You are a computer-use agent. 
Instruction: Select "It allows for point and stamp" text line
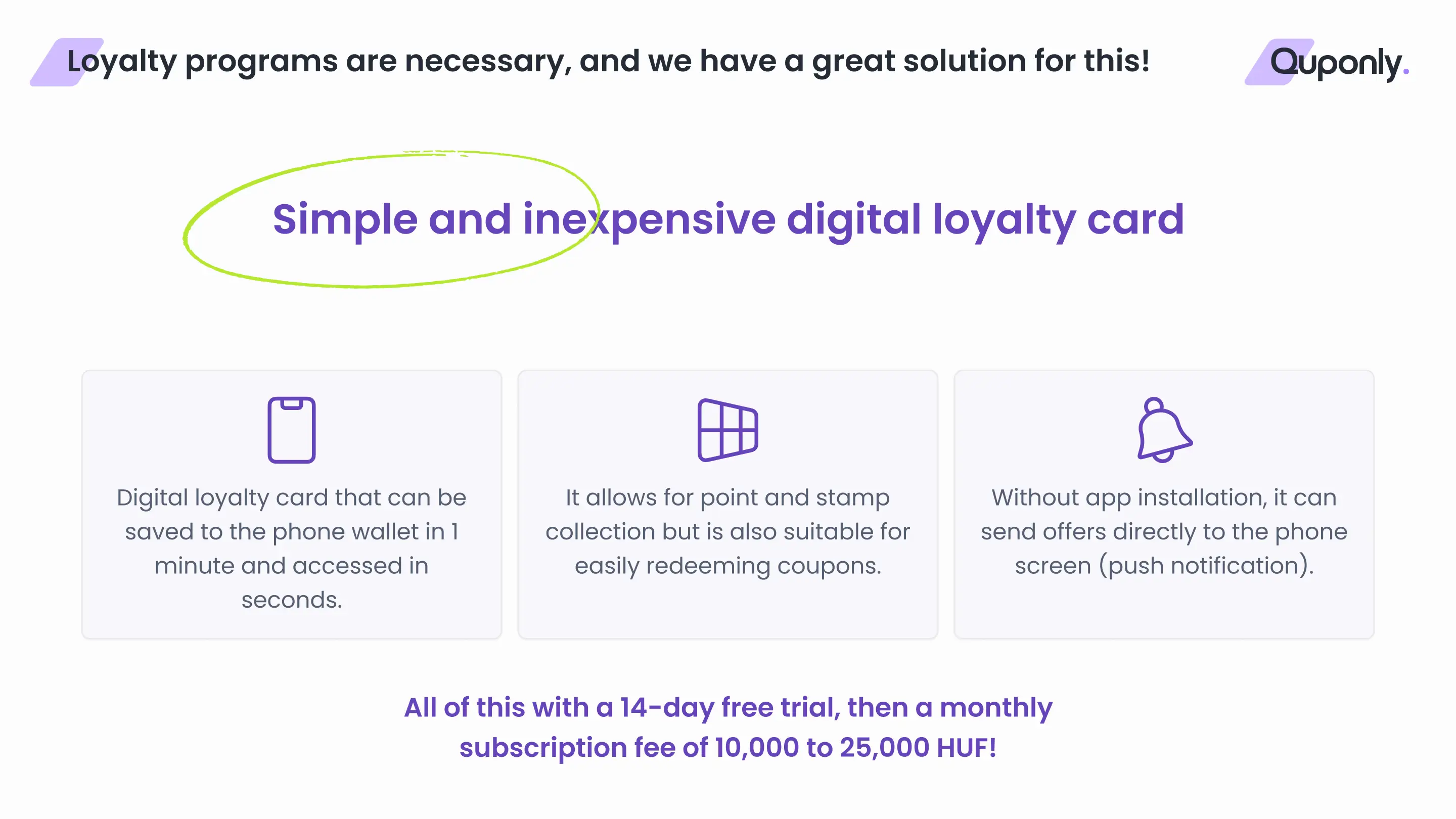click(x=727, y=497)
